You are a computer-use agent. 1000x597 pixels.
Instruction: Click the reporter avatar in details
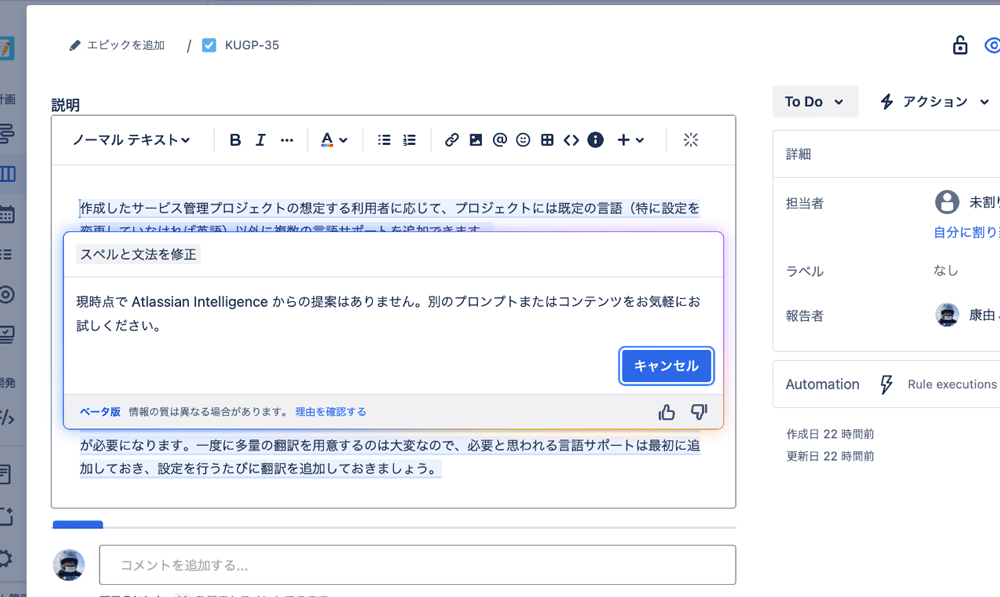(x=947, y=314)
